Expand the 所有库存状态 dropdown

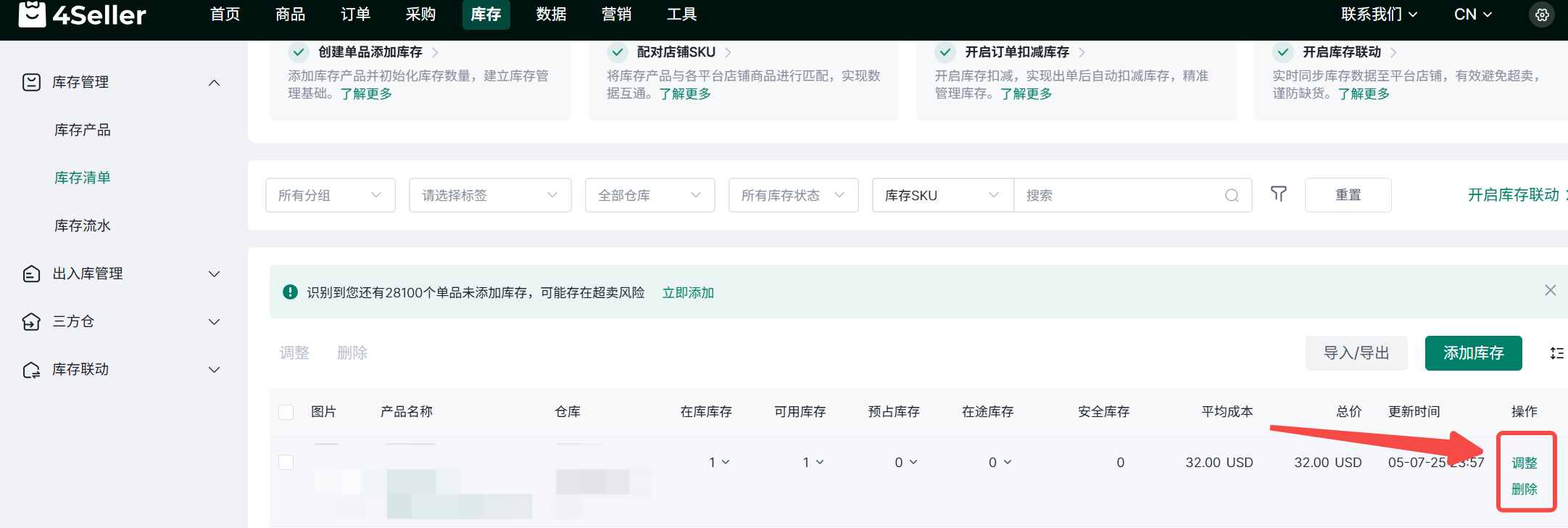(793, 195)
